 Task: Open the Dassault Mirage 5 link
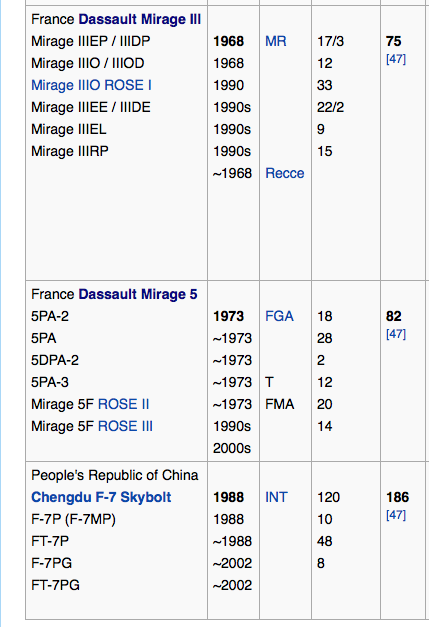click(x=138, y=294)
